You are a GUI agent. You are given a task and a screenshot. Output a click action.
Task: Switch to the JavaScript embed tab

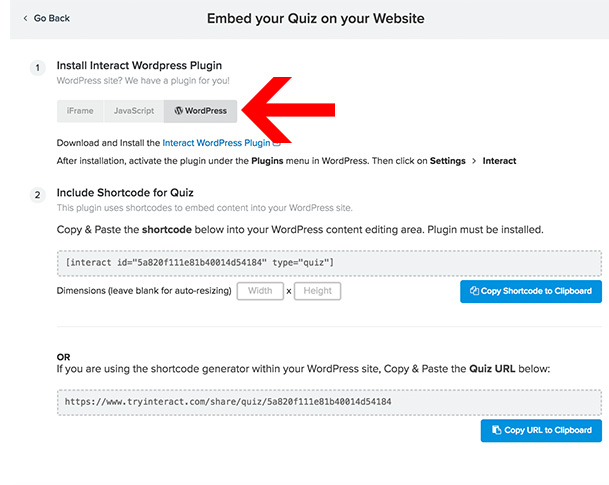(134, 111)
